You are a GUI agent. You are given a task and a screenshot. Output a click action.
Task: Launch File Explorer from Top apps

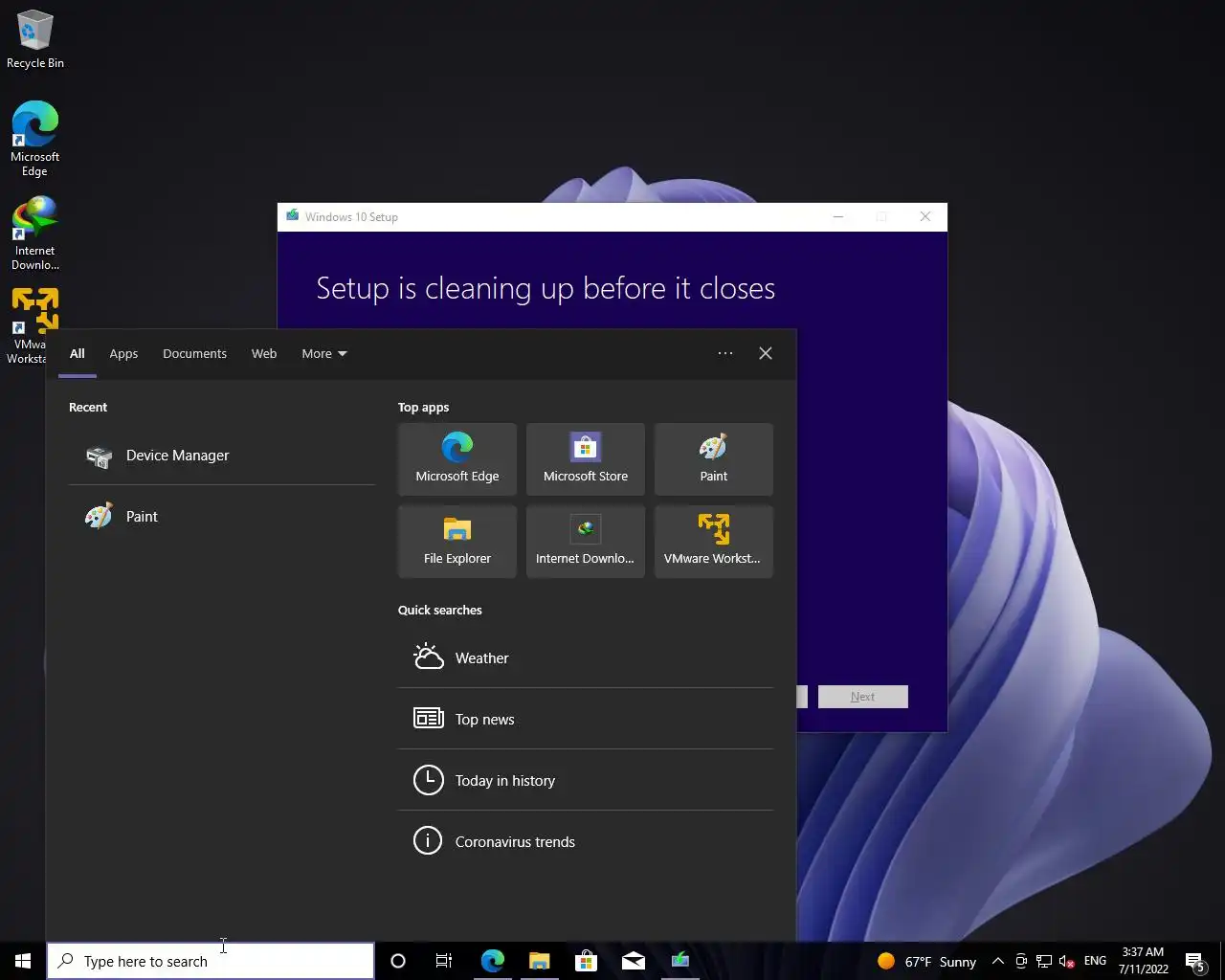(x=457, y=542)
